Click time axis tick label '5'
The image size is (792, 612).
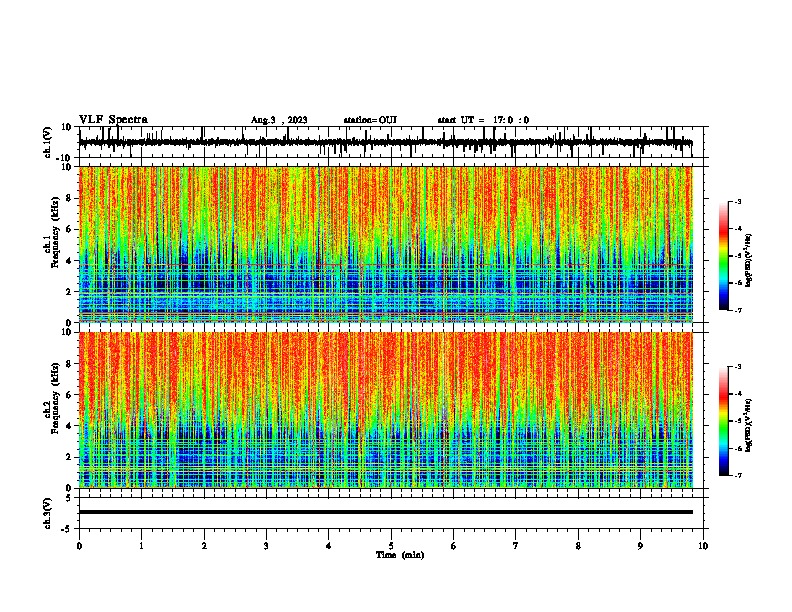pos(391,546)
